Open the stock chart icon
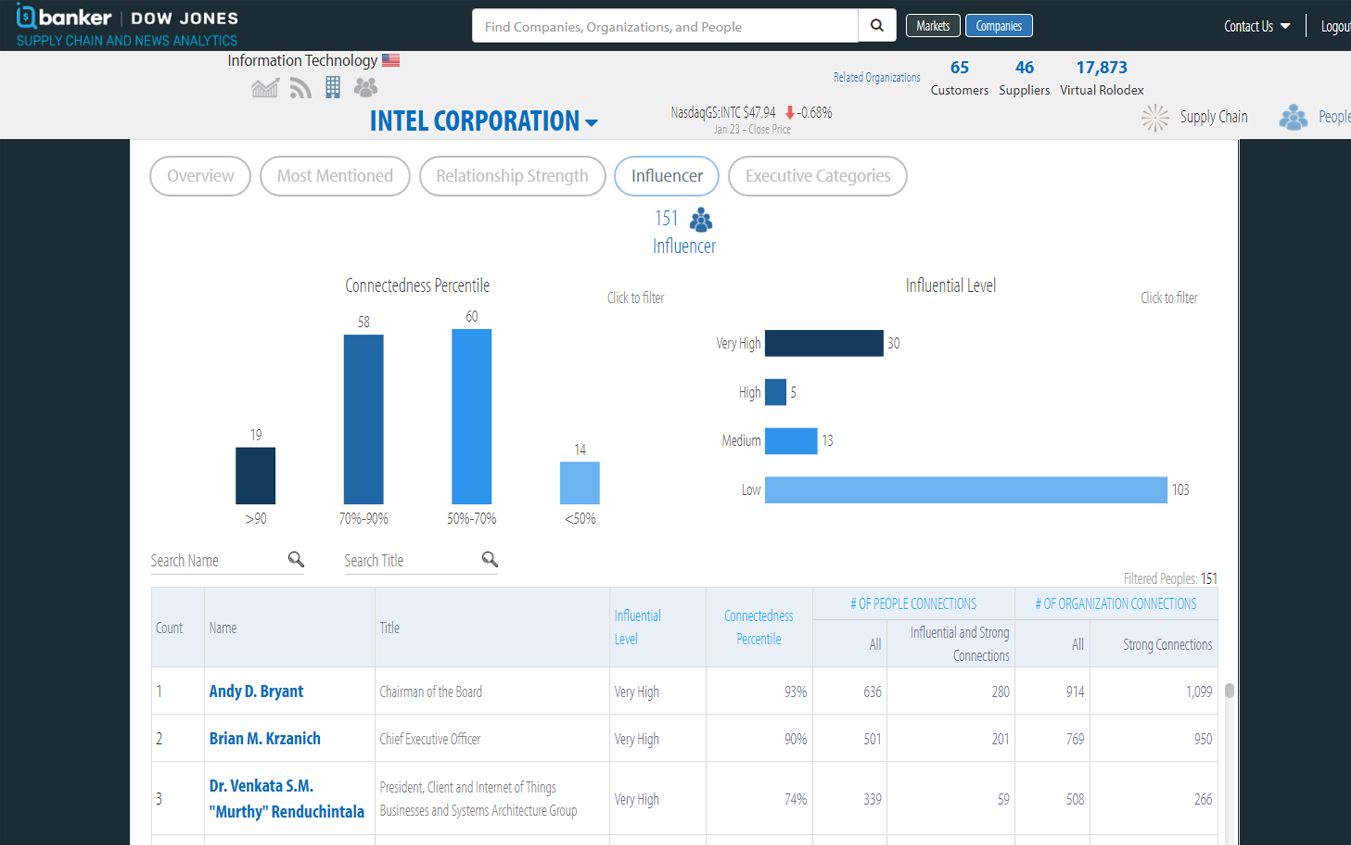This screenshot has height=845, width=1351. [265, 88]
